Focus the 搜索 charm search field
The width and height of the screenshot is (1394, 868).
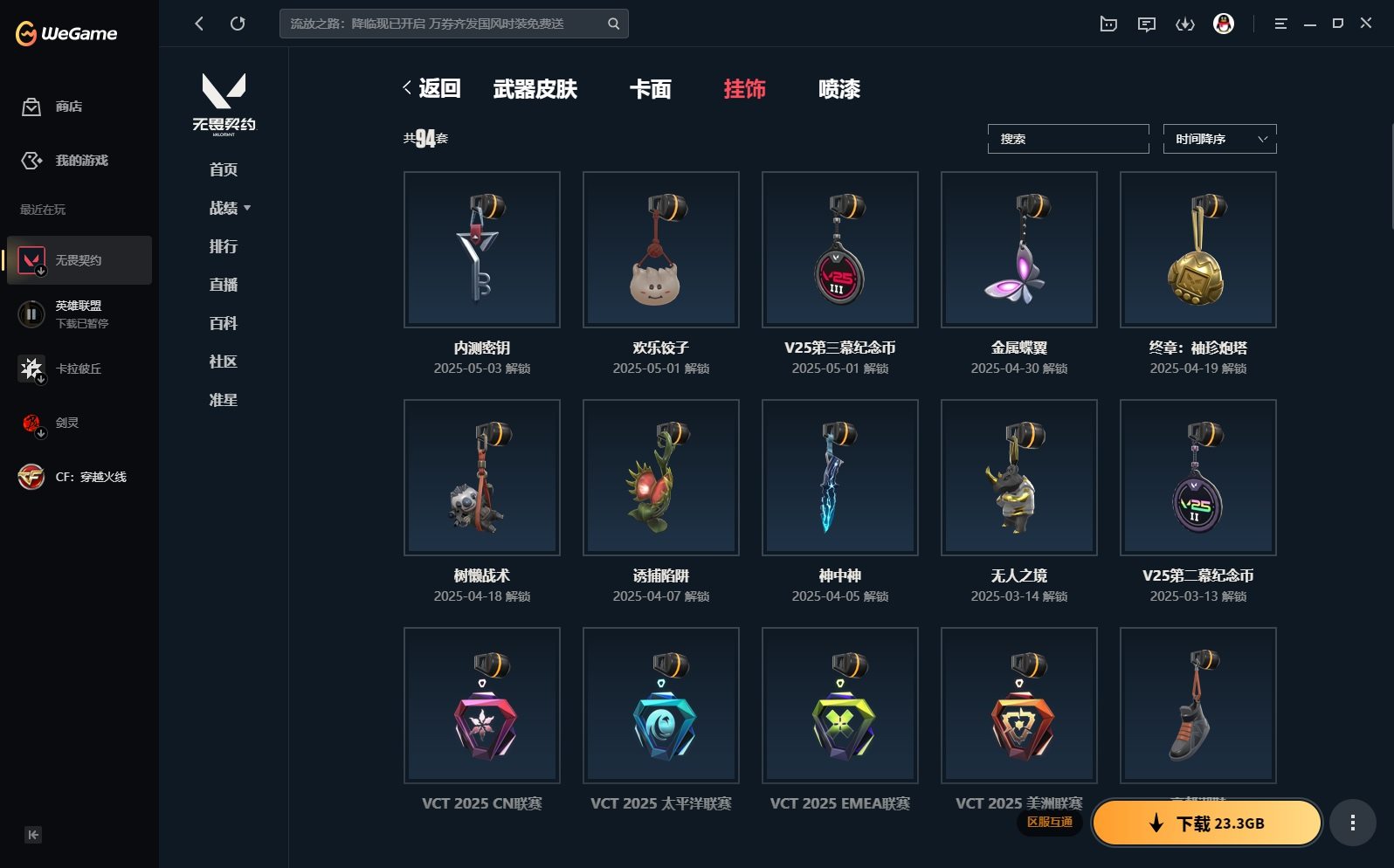pos(1068,139)
